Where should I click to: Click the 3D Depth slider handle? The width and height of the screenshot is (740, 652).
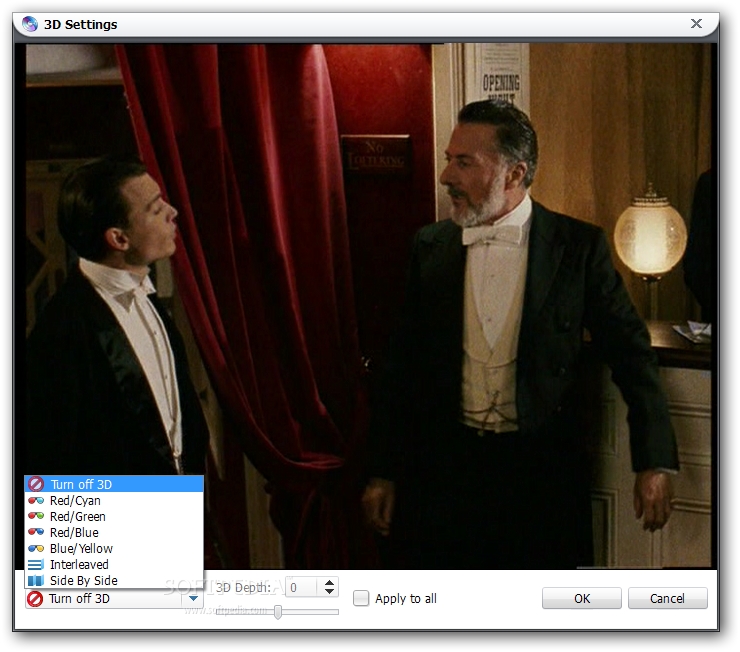point(278,612)
